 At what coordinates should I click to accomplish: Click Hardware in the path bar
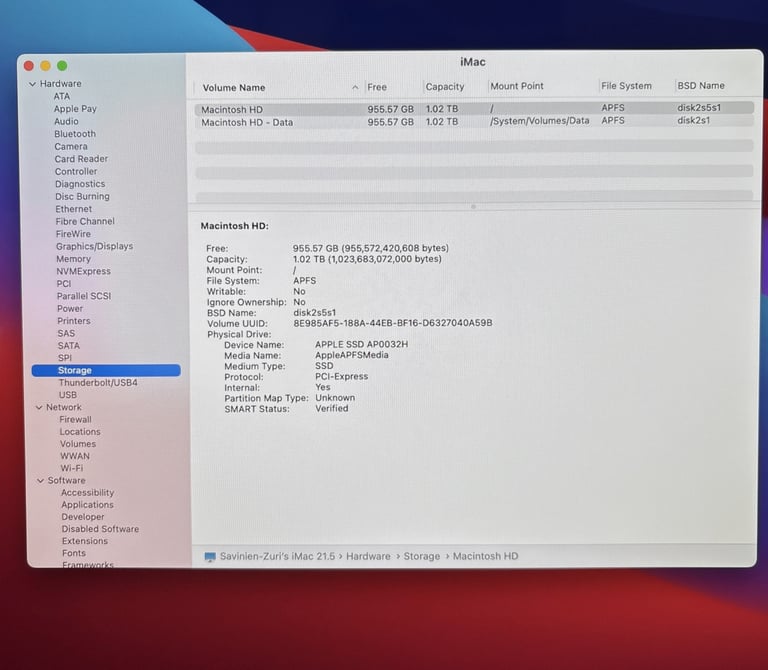[x=368, y=556]
